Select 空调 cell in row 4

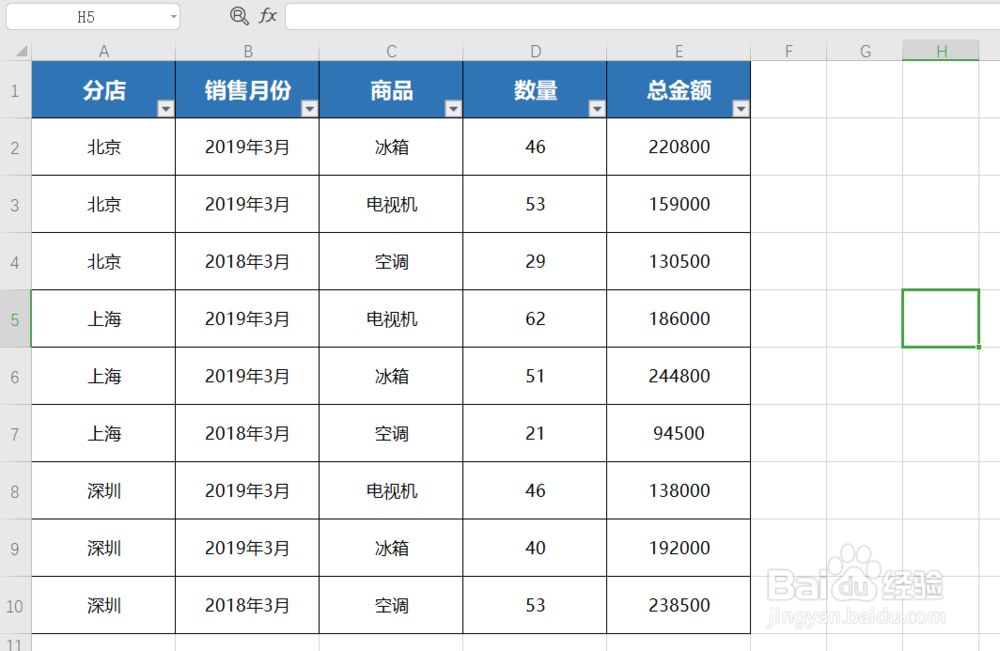(x=391, y=262)
